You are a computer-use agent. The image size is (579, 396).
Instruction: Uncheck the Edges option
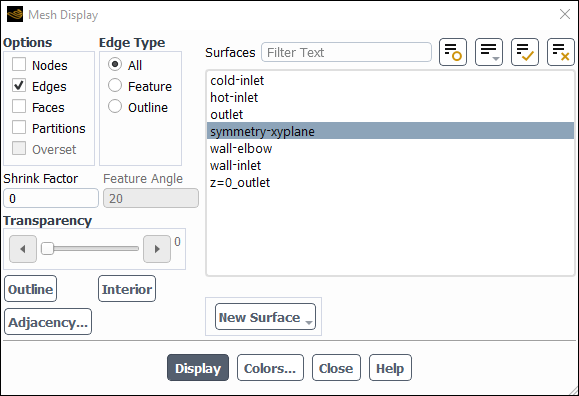(19, 85)
